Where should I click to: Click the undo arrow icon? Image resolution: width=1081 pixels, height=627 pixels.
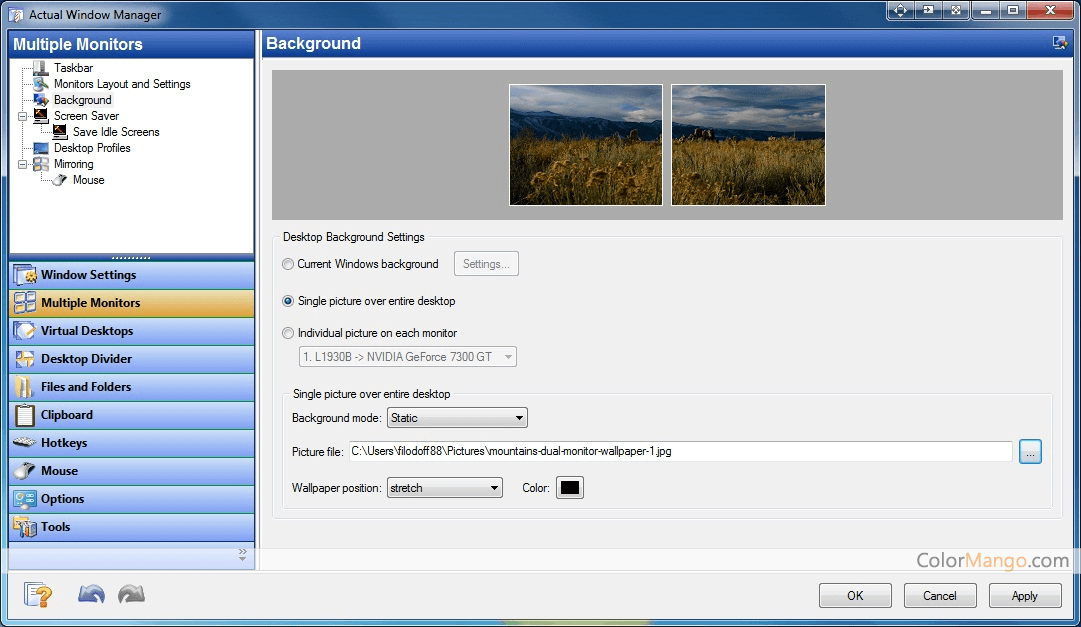pyautogui.click(x=91, y=595)
